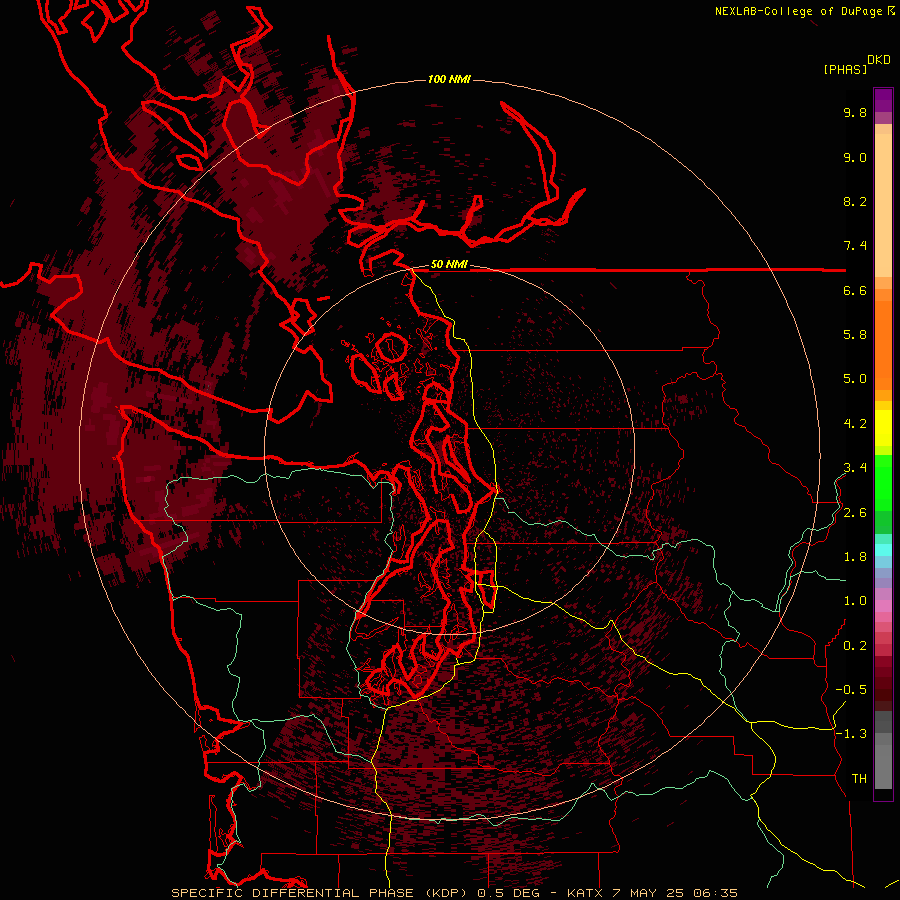
Task: Click the [PHAS] legend unit label
Action: [x=845, y=69]
